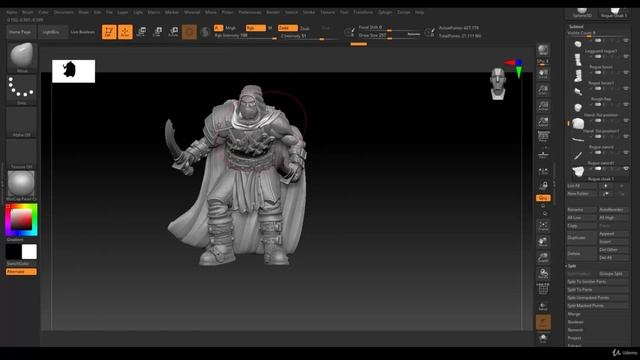Viewport: 640px width, 360px height.
Task: Click the Transp transparency icon
Action: click(x=543, y=306)
